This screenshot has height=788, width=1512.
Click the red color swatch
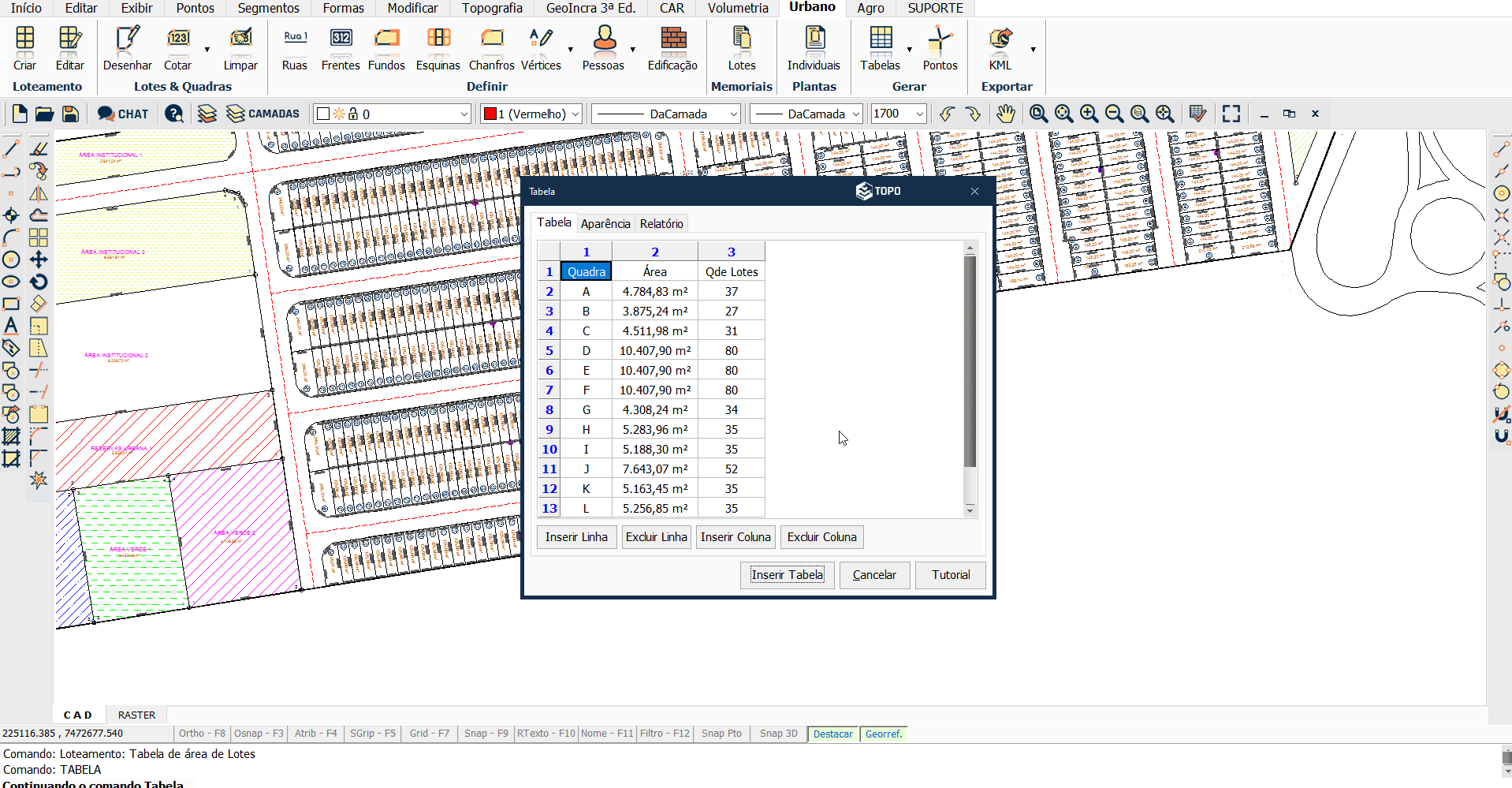pyautogui.click(x=490, y=114)
